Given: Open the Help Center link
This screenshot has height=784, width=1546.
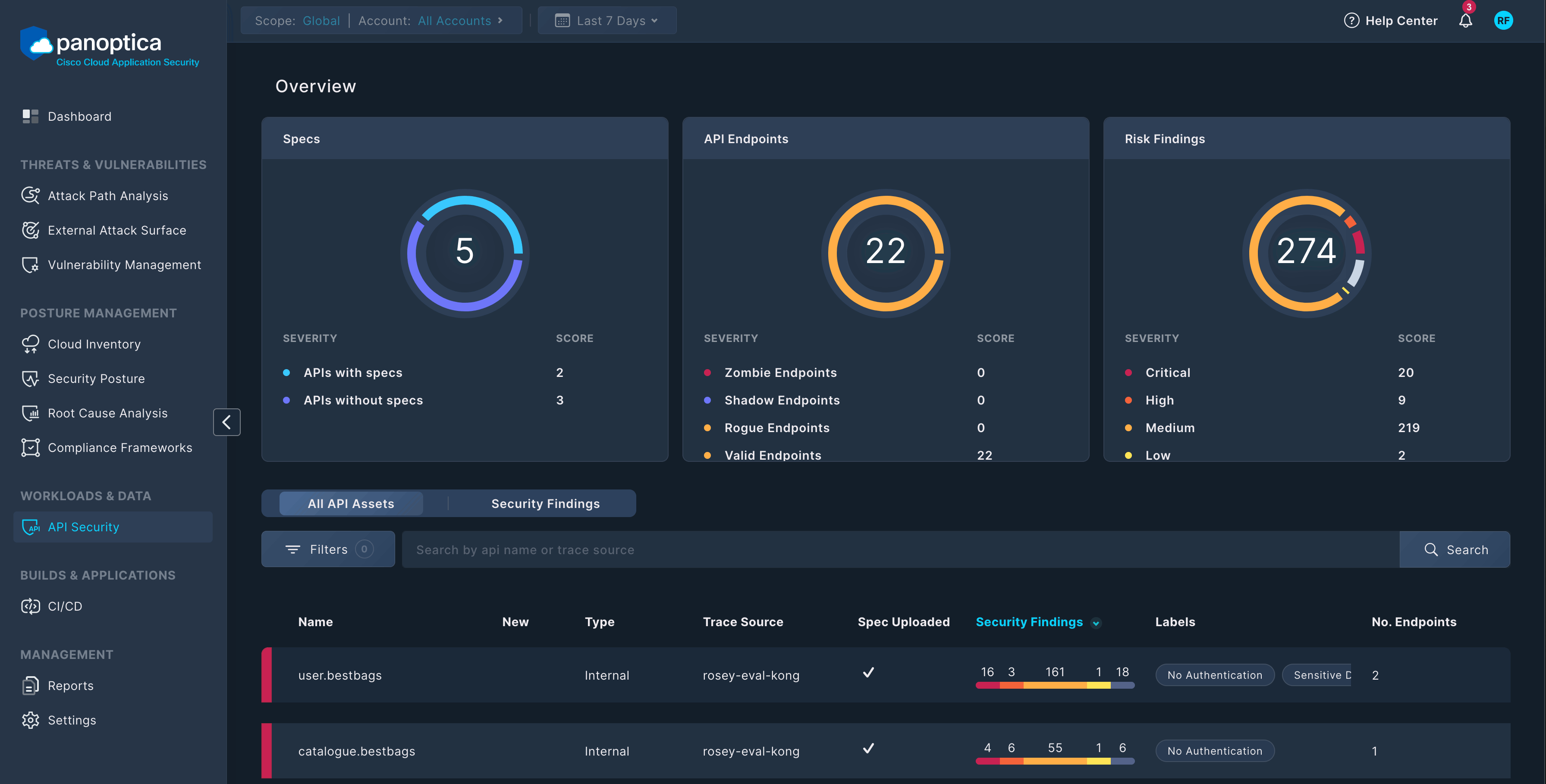Looking at the screenshot, I should coord(1401,20).
